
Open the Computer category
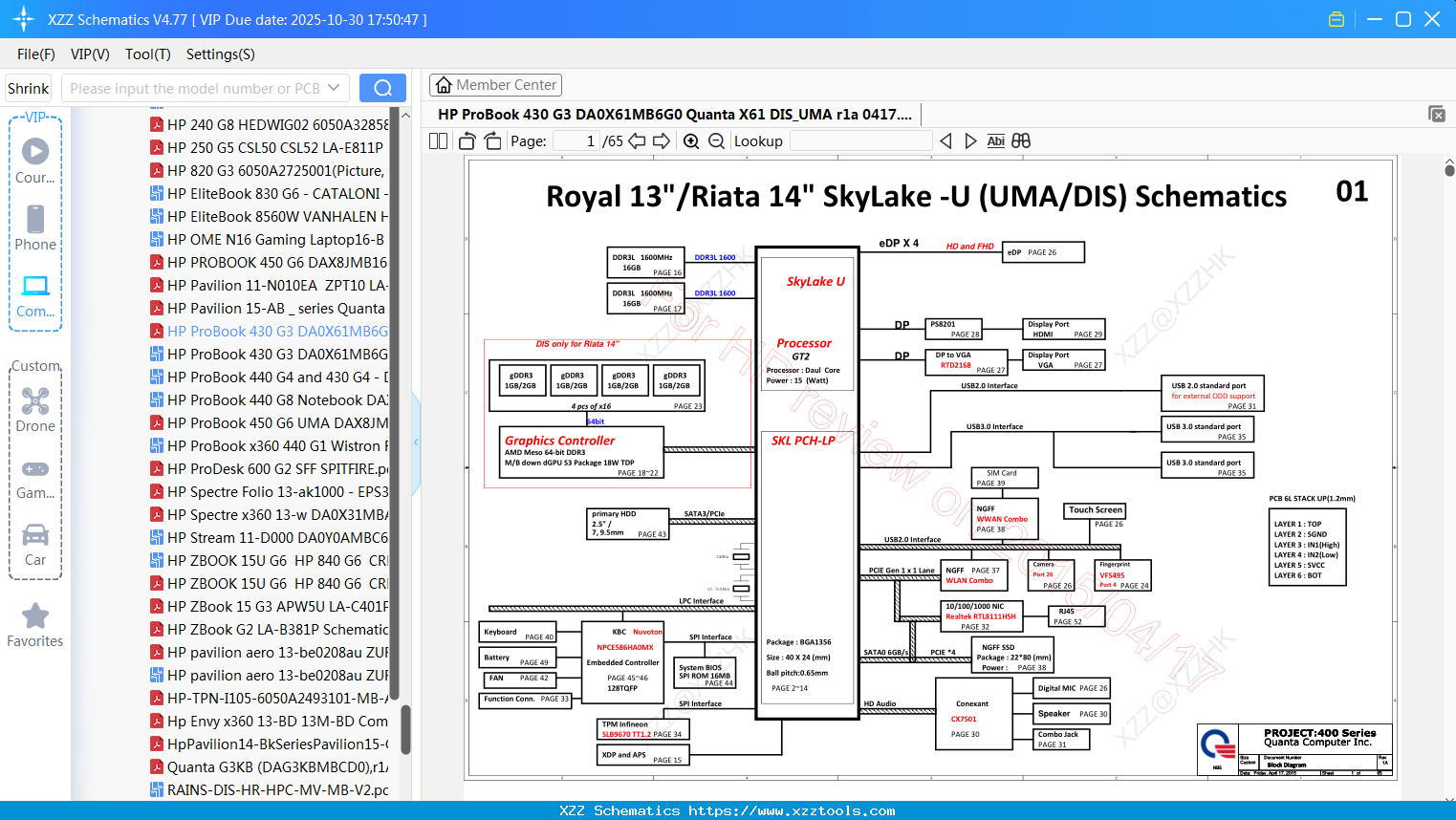[x=35, y=295]
